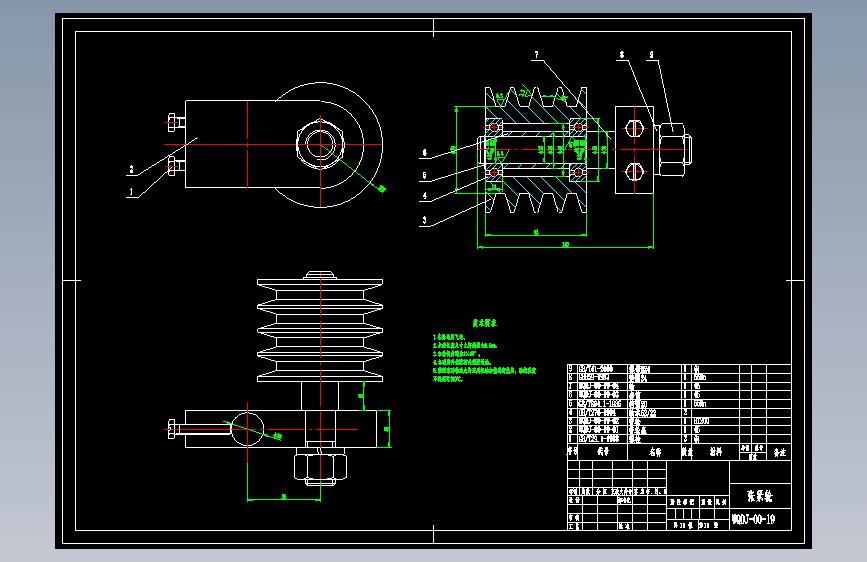Select the 备注 column header
The height and width of the screenshot is (562, 867).
(x=780, y=452)
